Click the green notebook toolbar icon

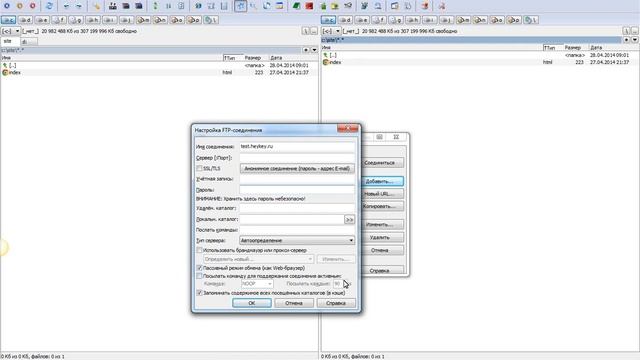tap(296, 6)
